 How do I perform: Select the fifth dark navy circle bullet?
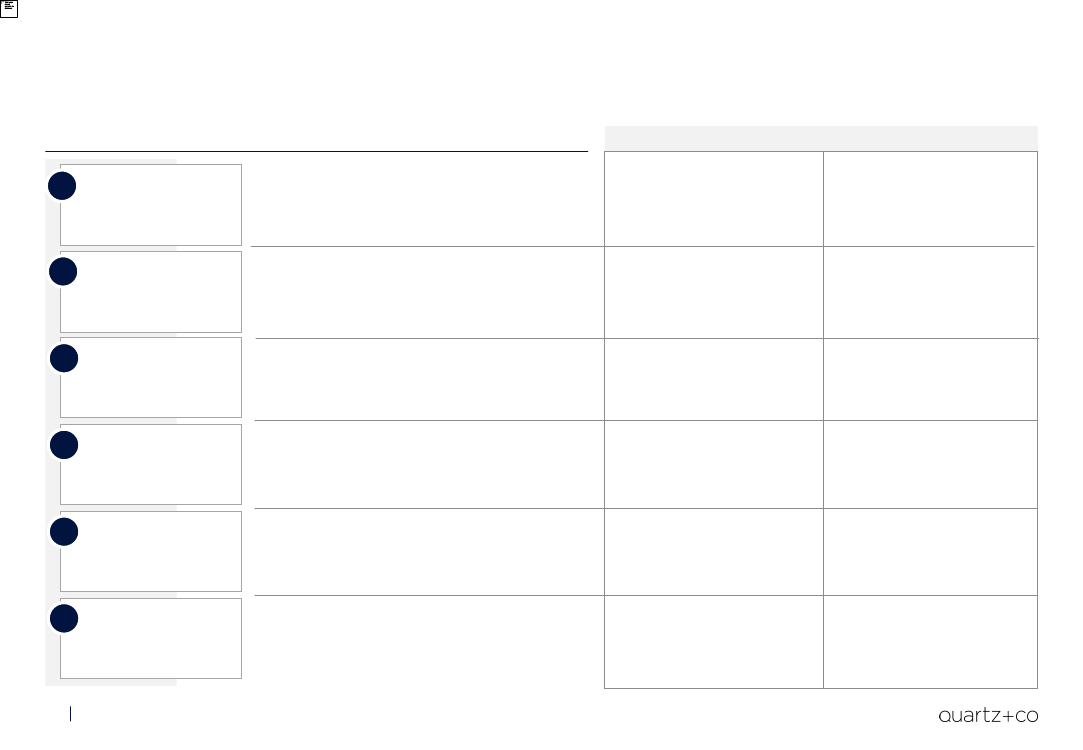point(64,532)
